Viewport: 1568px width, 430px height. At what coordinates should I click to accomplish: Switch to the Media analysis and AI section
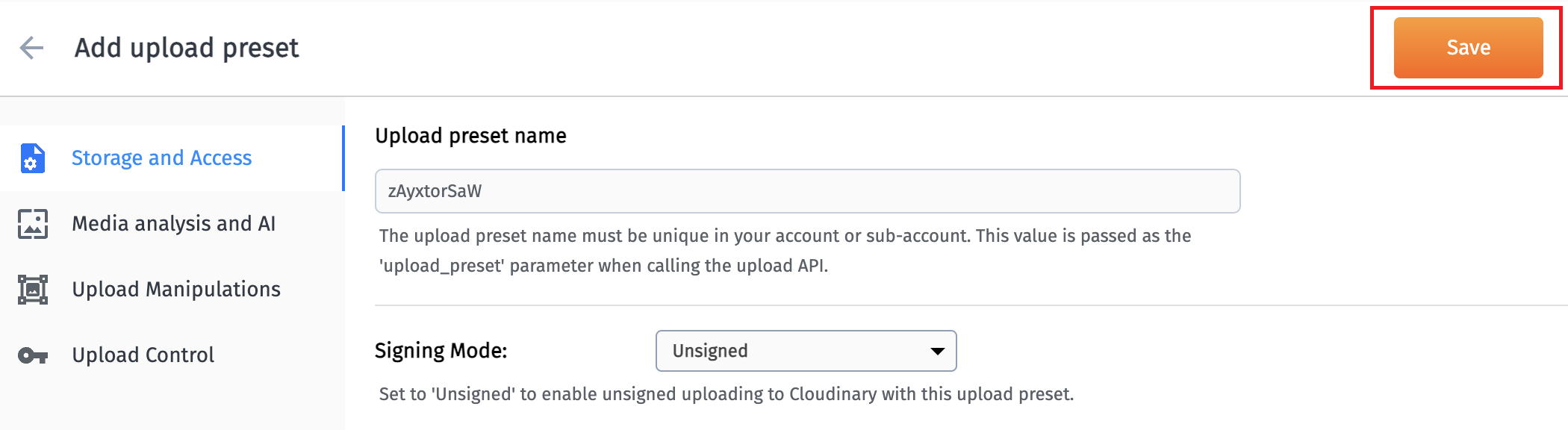[x=172, y=224]
